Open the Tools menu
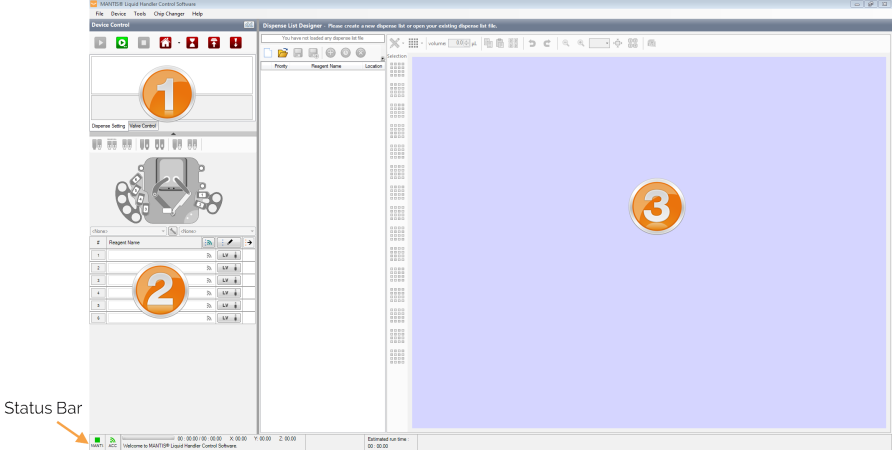The image size is (892, 450). pyautogui.click(x=139, y=14)
